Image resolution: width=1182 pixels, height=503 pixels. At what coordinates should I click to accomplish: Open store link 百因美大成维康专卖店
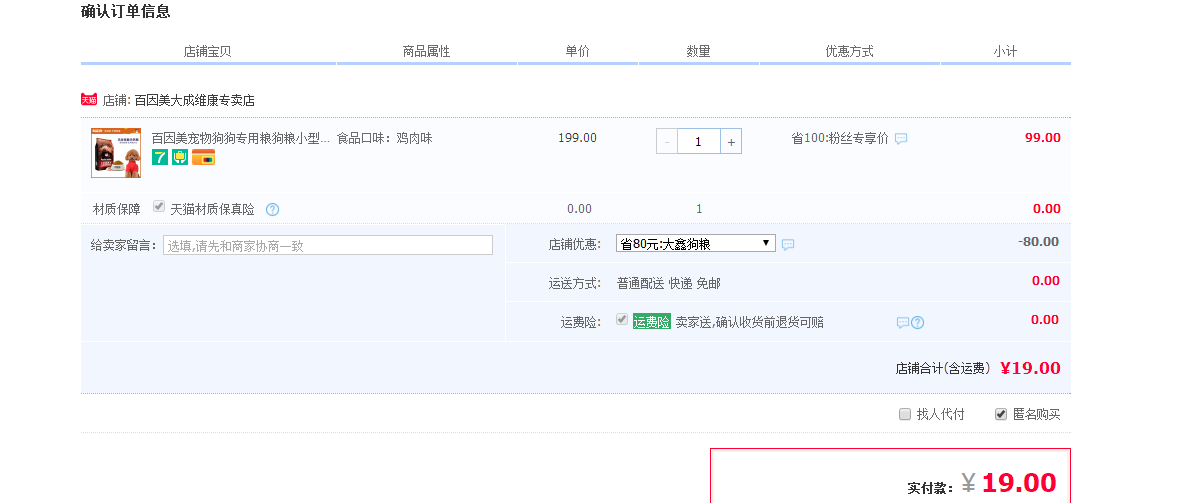tap(194, 100)
